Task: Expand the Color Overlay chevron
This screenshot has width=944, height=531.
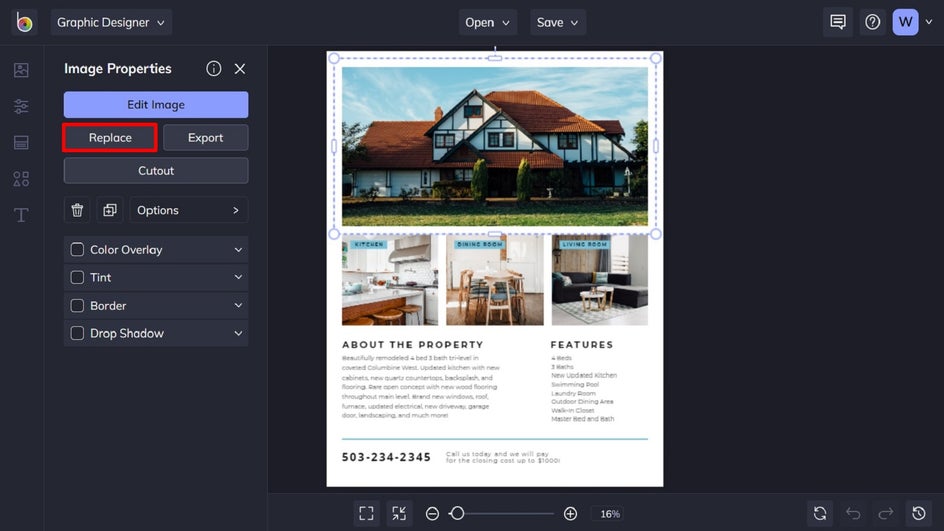Action: (238, 249)
